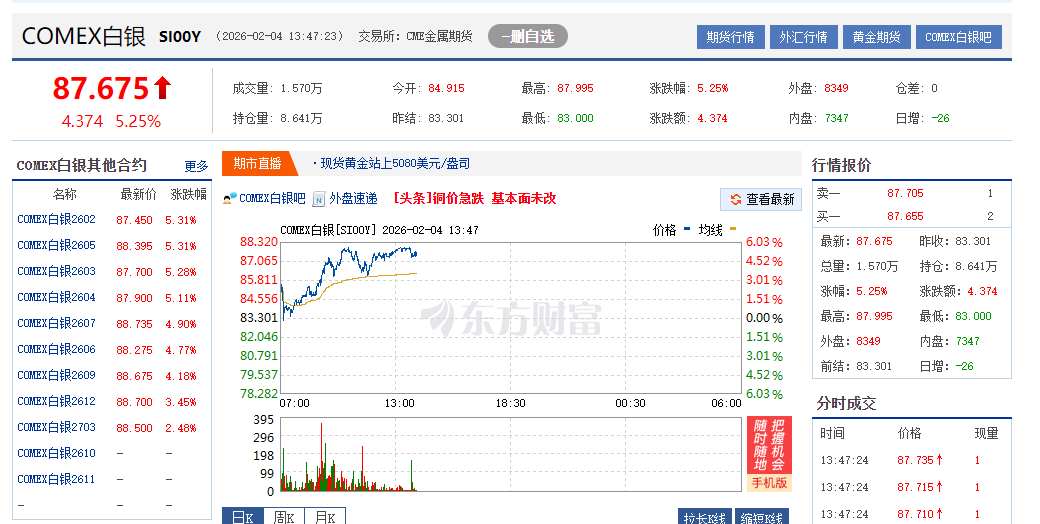The width and height of the screenshot is (1040, 524).
Task: Click the COMEX白银其他合约 heading
Action: pyautogui.click(x=82, y=165)
